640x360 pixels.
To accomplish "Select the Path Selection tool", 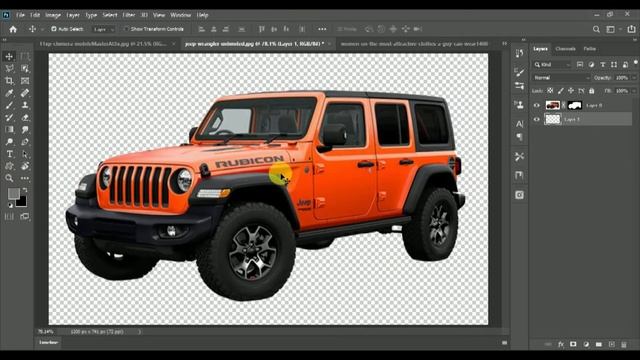I will point(25,154).
